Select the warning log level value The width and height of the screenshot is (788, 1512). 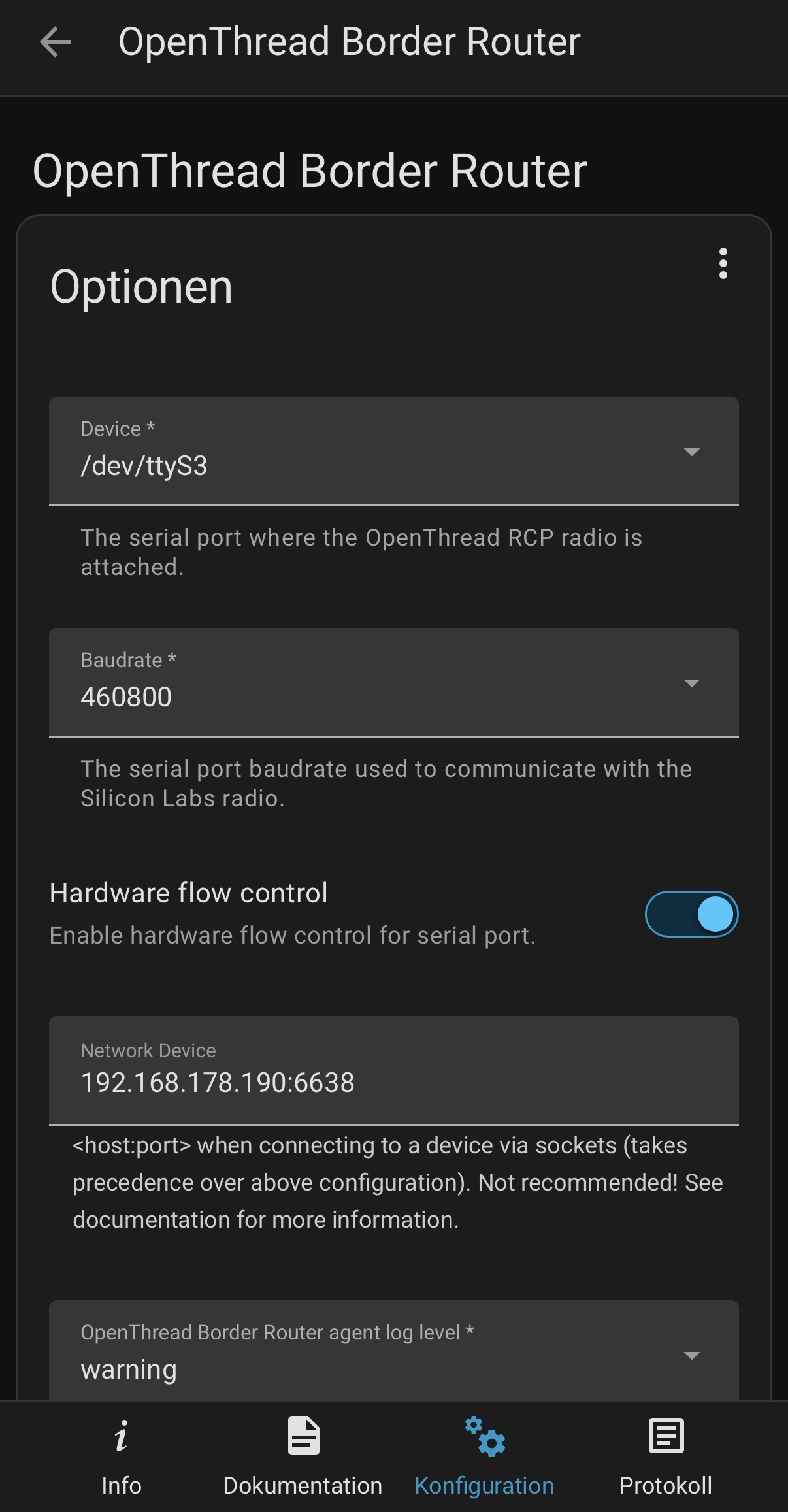[x=129, y=1370]
